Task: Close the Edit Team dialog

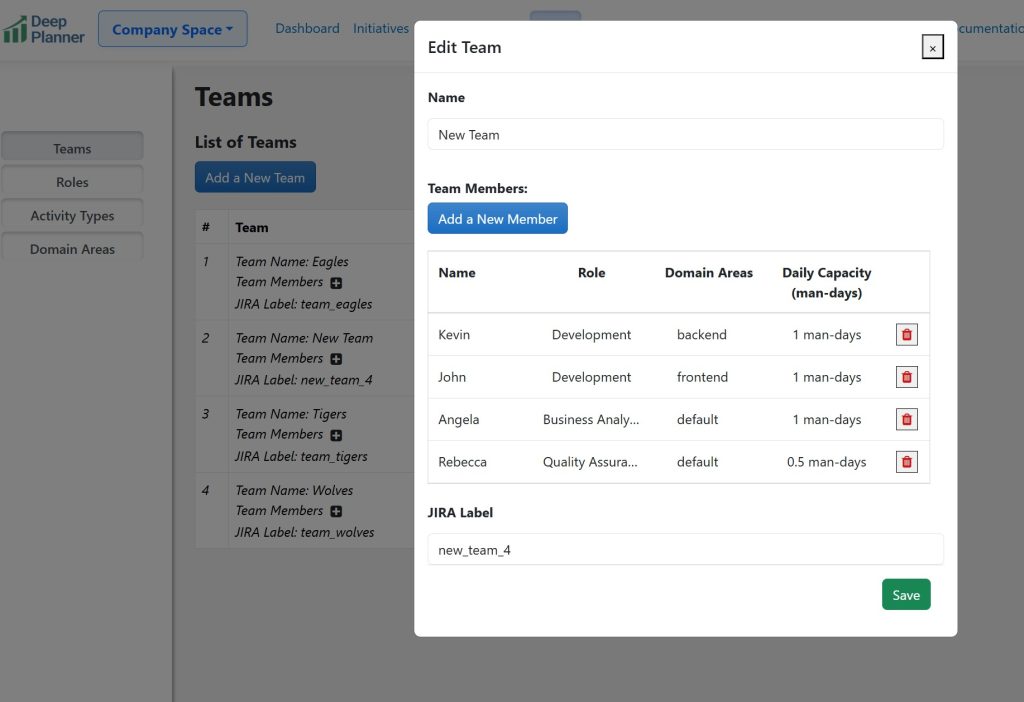Action: 932,47
